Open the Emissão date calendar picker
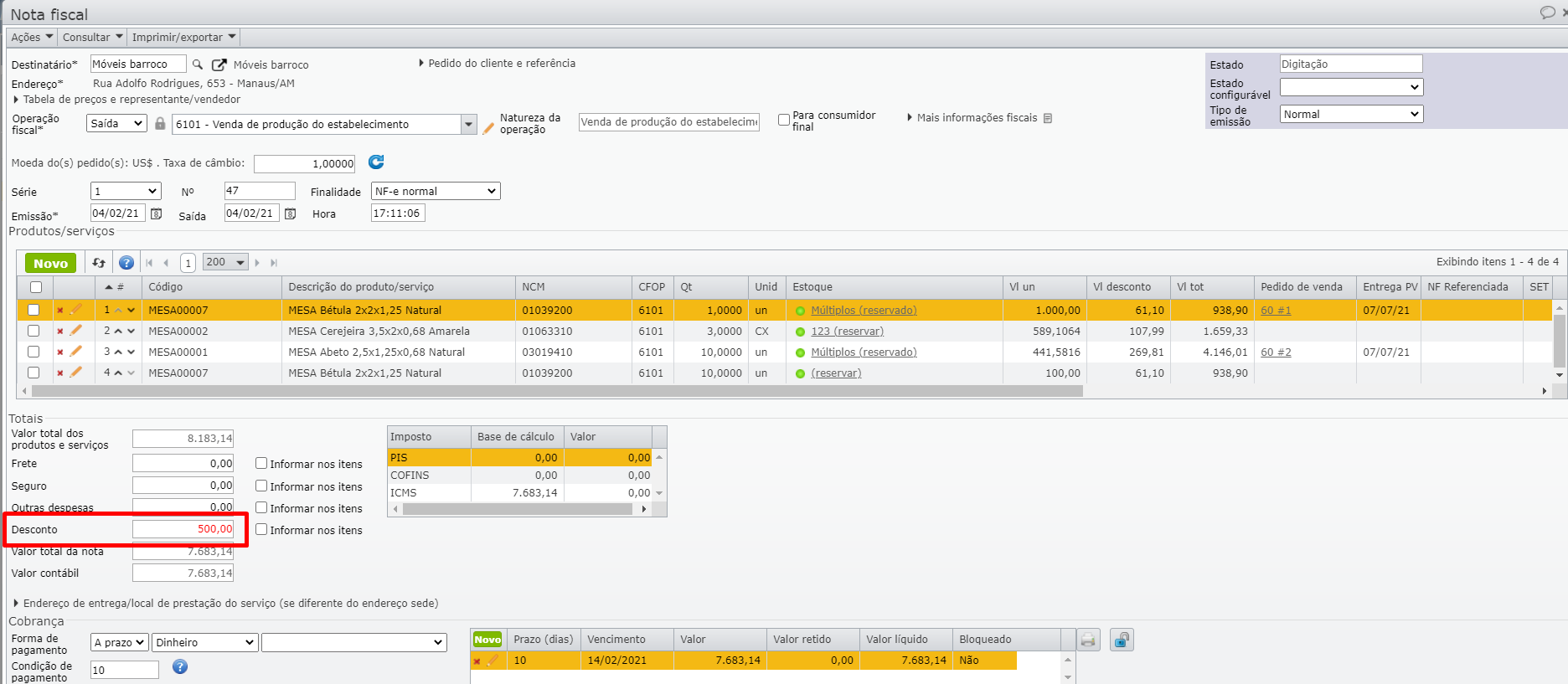1568x684 pixels. (x=156, y=213)
